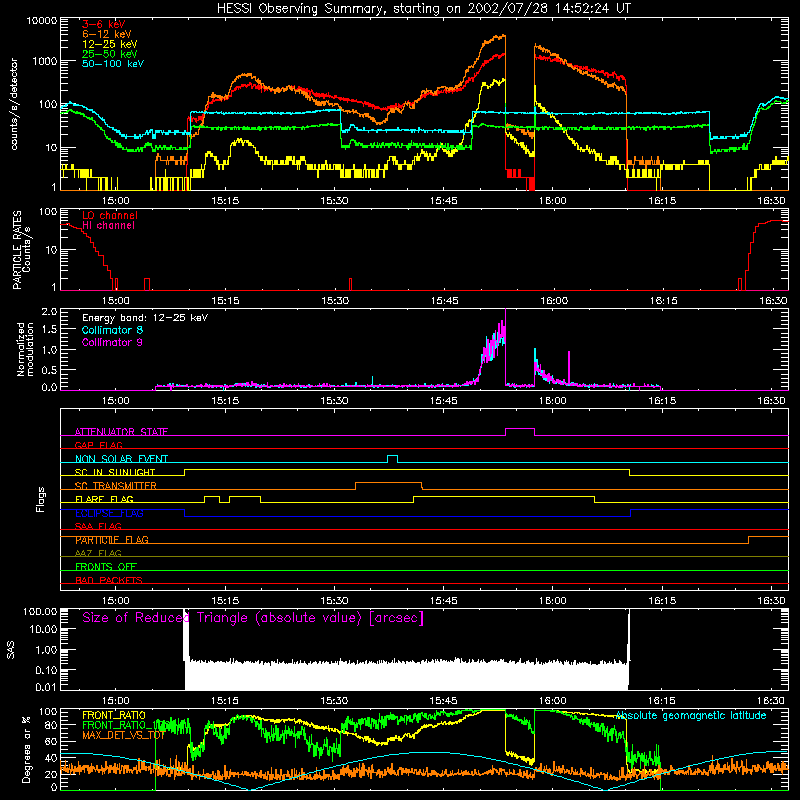This screenshot has height=800, width=800.
Task: Click the 'Size of Reduced Triangle' plot title
Action: [x=253, y=618]
